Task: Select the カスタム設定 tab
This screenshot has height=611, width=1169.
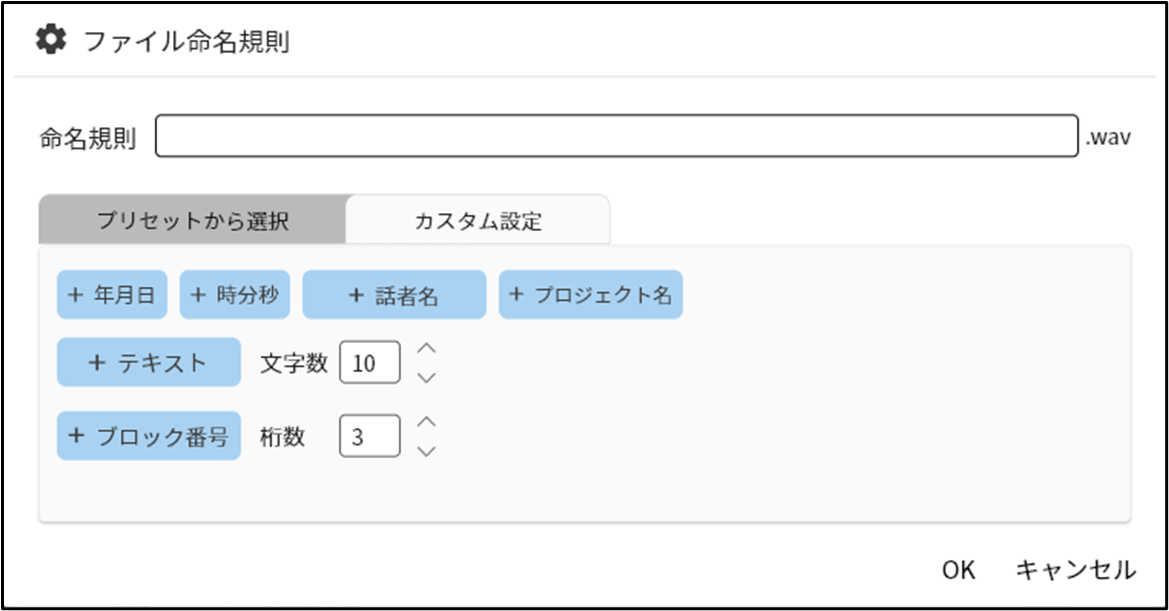Action: (x=478, y=221)
